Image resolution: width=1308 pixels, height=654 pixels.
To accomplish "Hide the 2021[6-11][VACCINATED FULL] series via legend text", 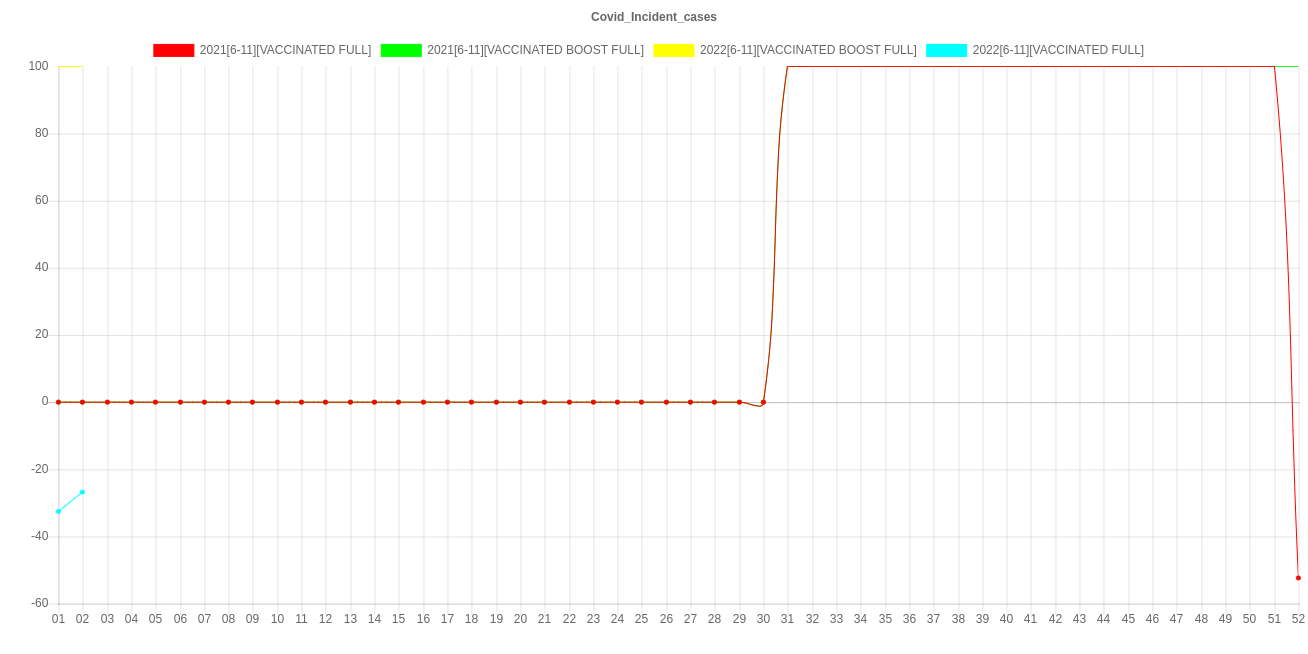I will pyautogui.click(x=285, y=50).
